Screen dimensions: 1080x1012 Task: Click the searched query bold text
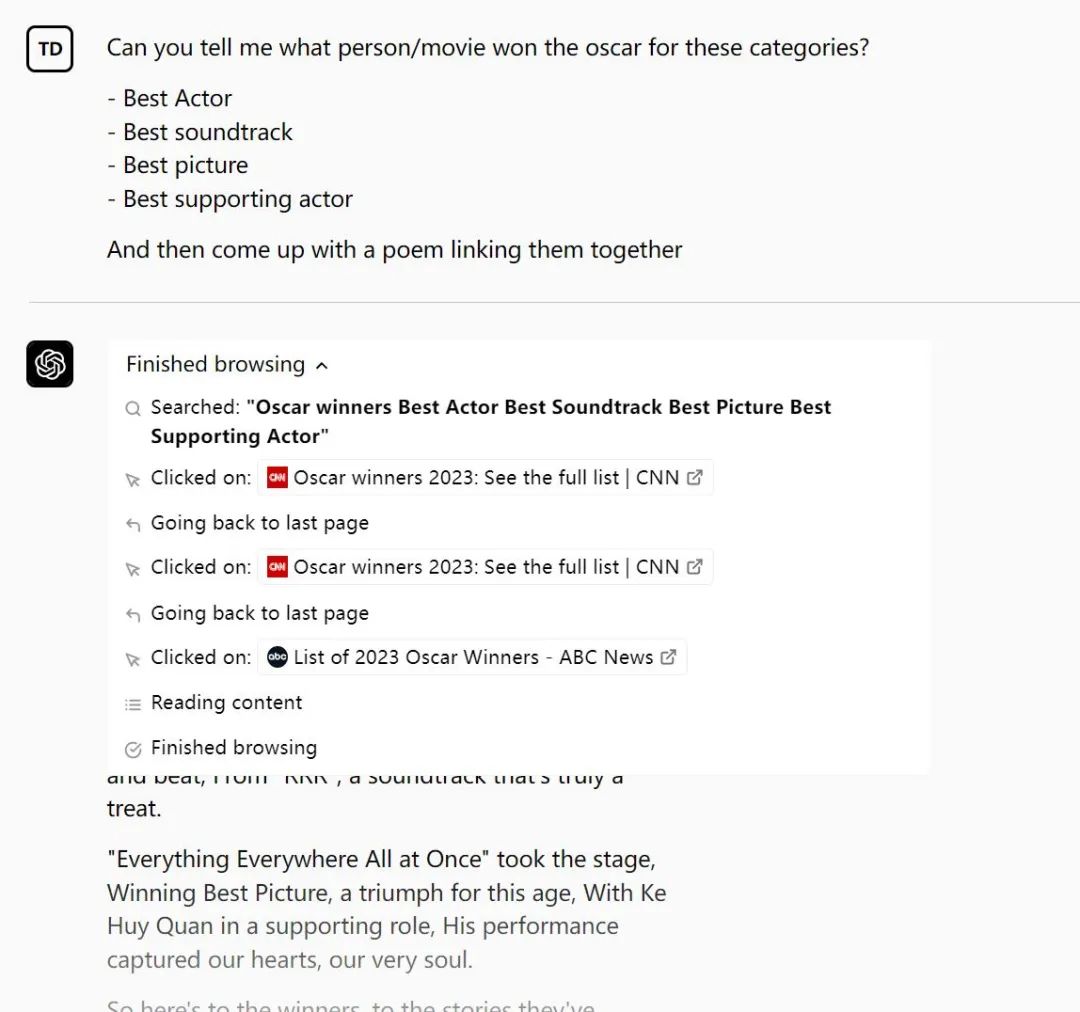coord(490,422)
